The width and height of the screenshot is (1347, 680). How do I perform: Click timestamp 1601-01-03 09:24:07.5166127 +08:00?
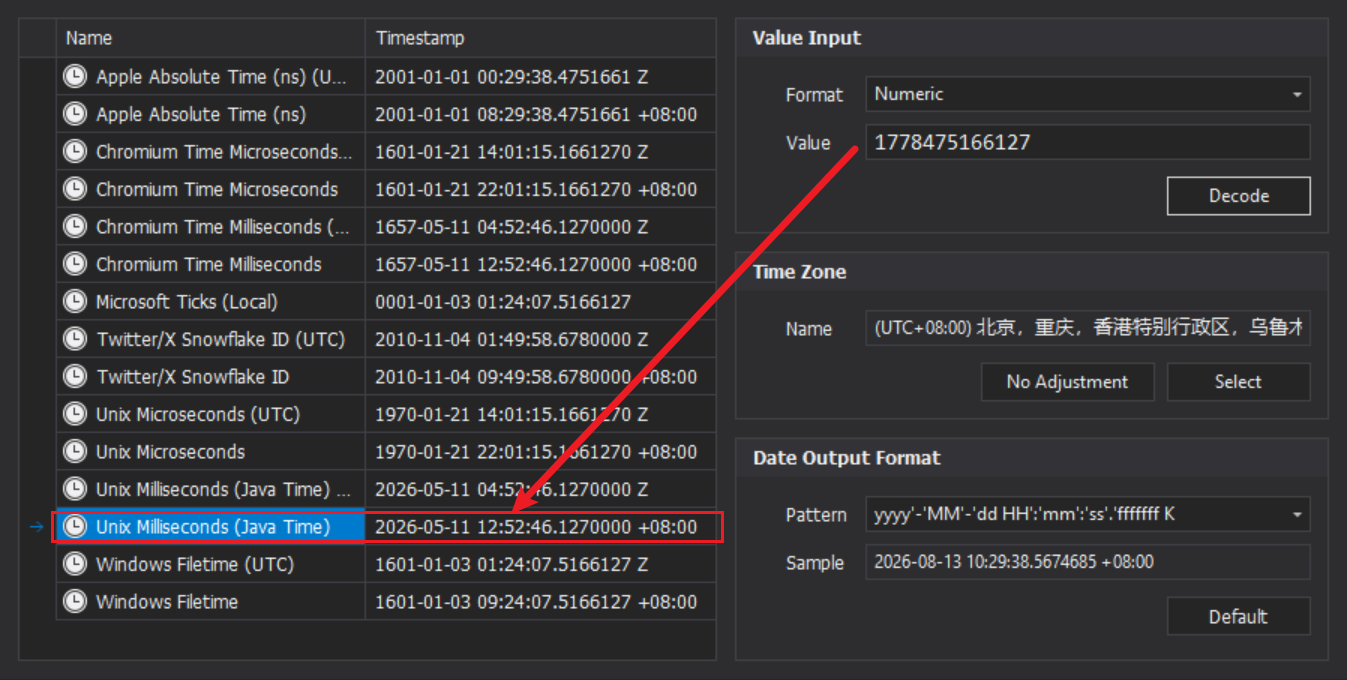[536, 601]
